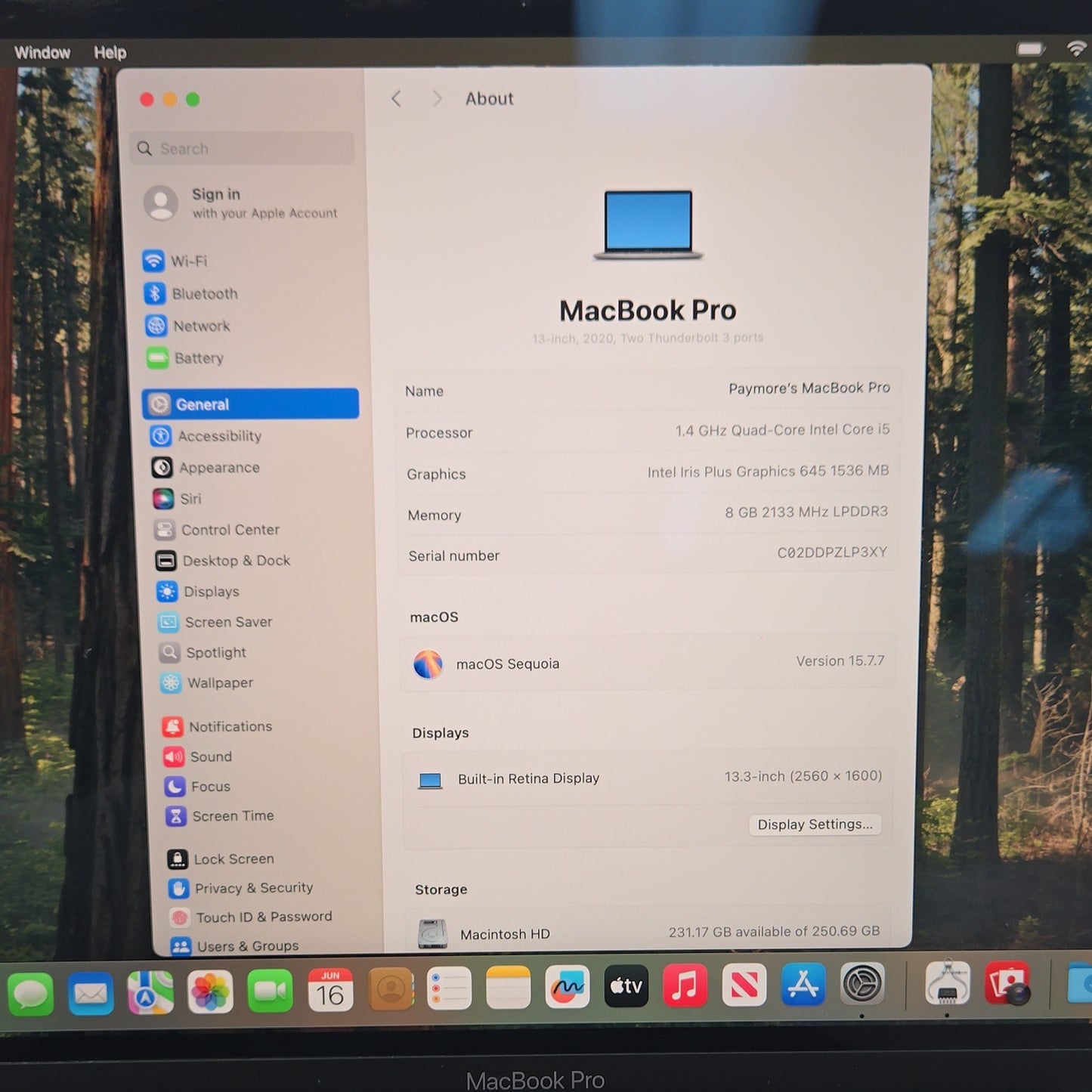The height and width of the screenshot is (1092, 1092).
Task: Open Wi-Fi settings in sidebar
Action: click(x=175, y=261)
